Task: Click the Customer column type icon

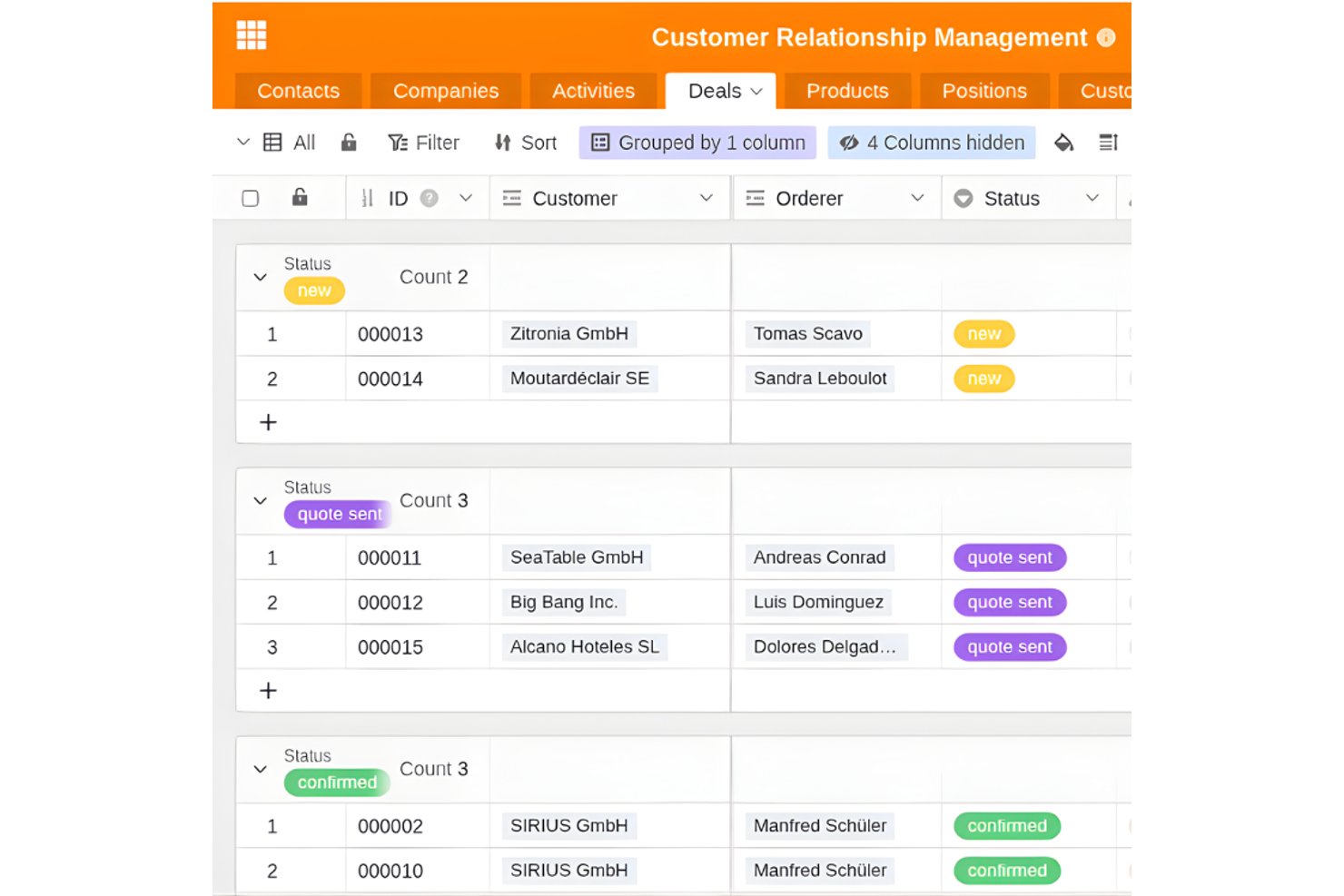Action: point(512,198)
